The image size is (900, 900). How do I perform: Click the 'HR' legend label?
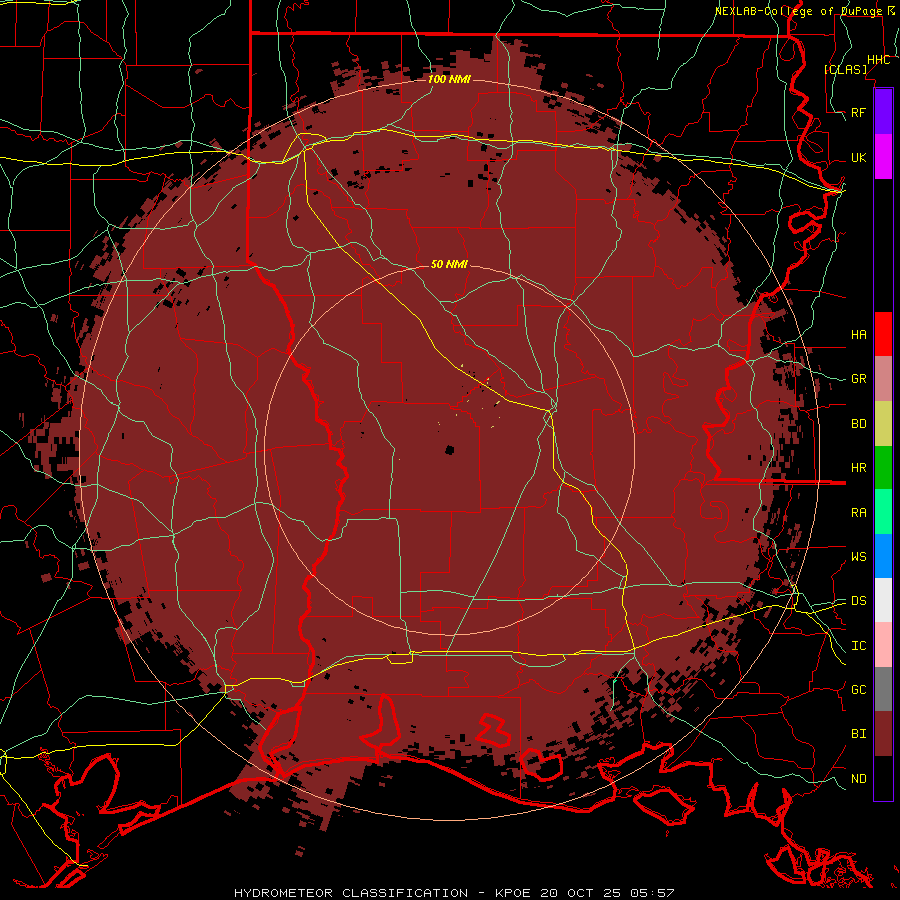(x=858, y=468)
